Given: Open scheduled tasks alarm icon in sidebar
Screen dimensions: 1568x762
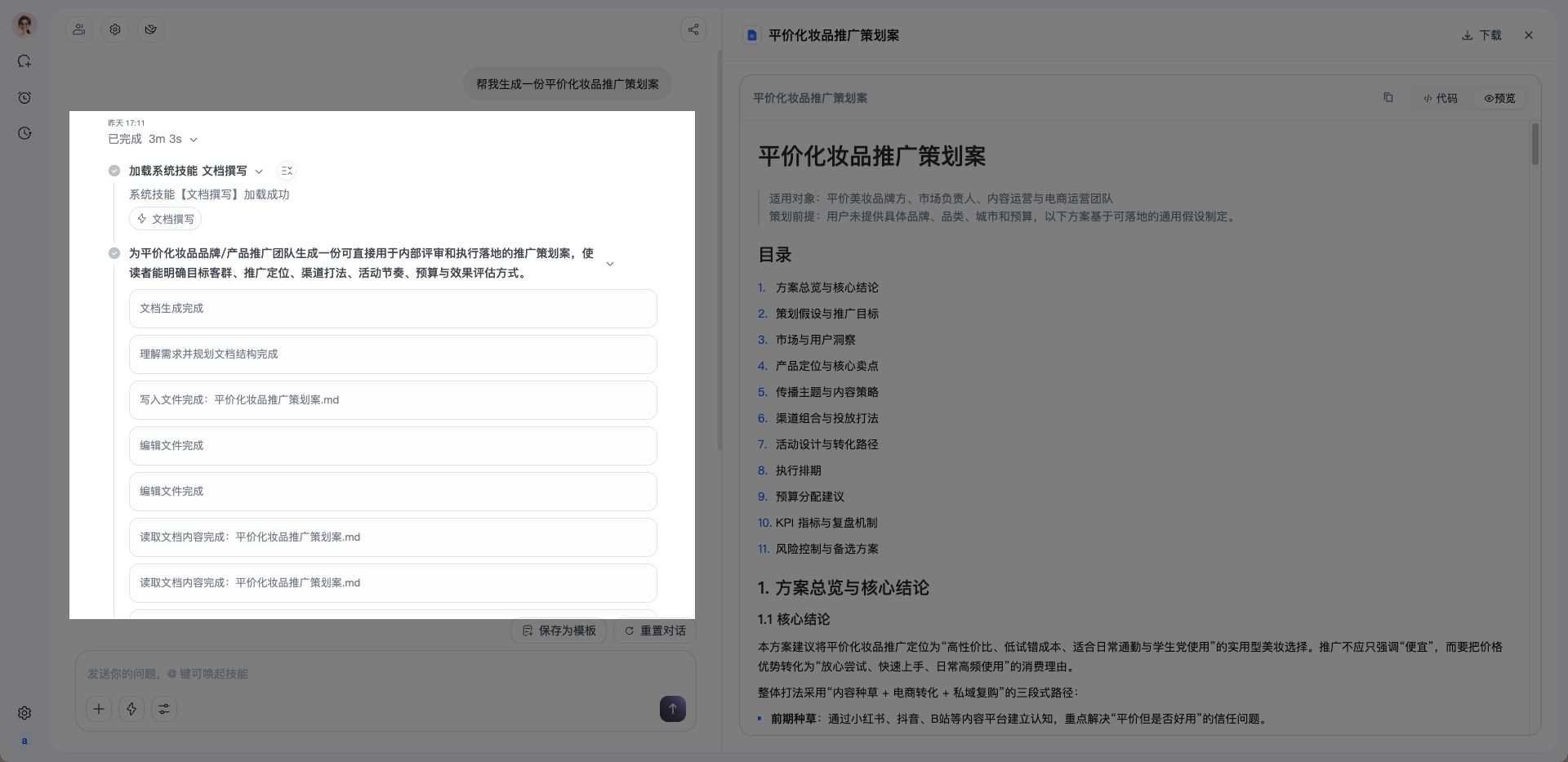Looking at the screenshot, I should [x=24, y=97].
